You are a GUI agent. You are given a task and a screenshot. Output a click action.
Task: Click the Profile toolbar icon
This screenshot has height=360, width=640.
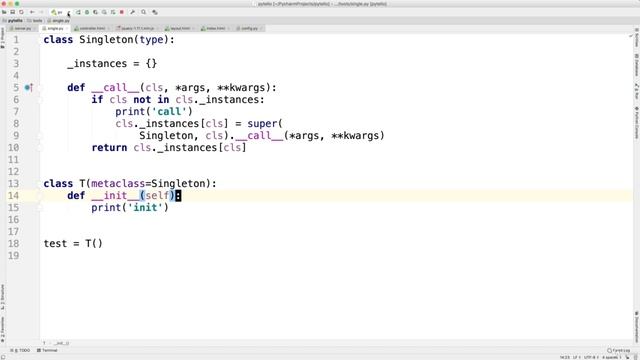click(104, 12)
